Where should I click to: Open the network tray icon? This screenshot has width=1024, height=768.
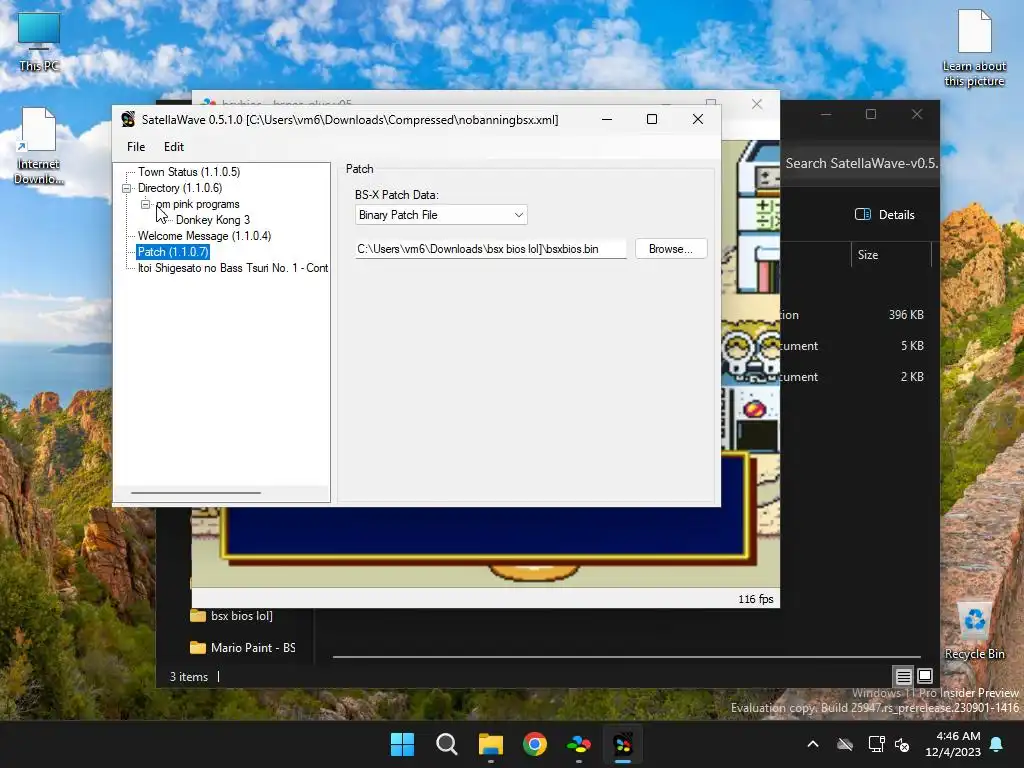876,744
